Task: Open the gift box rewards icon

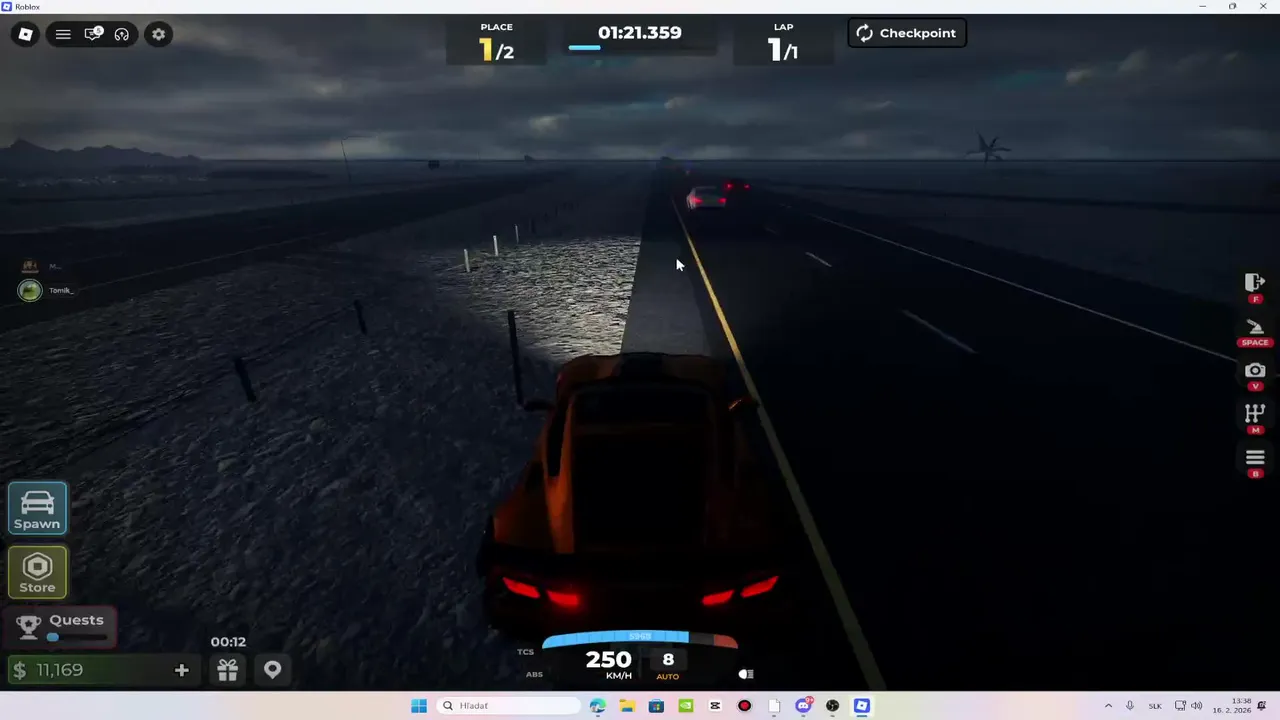Action: [228, 670]
